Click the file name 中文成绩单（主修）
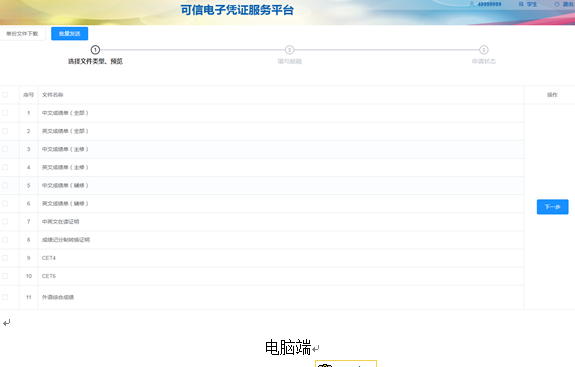 coord(65,149)
